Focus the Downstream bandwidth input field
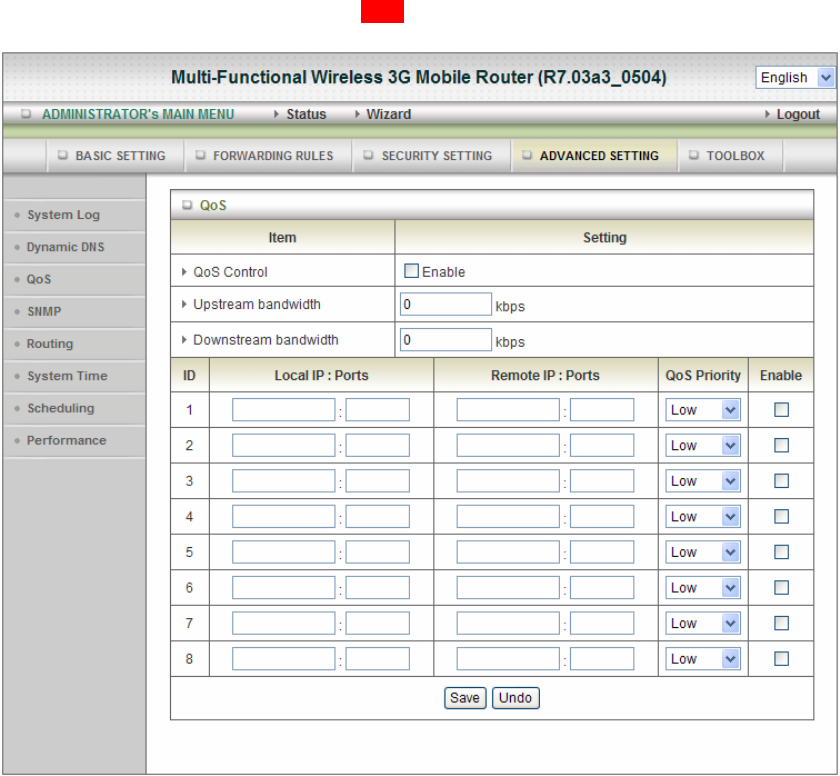The height and width of the screenshot is (776, 840). pyautogui.click(x=446, y=340)
